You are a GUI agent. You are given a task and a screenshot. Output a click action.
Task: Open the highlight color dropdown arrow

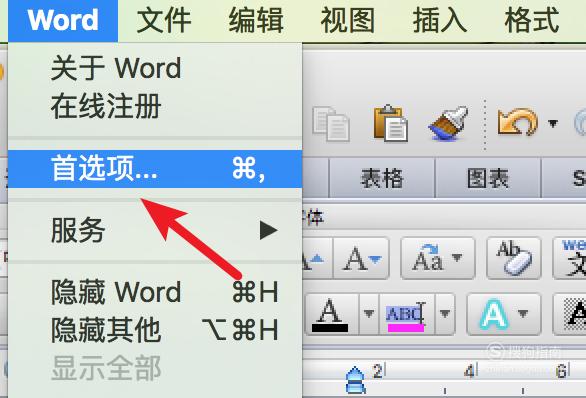pyautogui.click(x=445, y=314)
